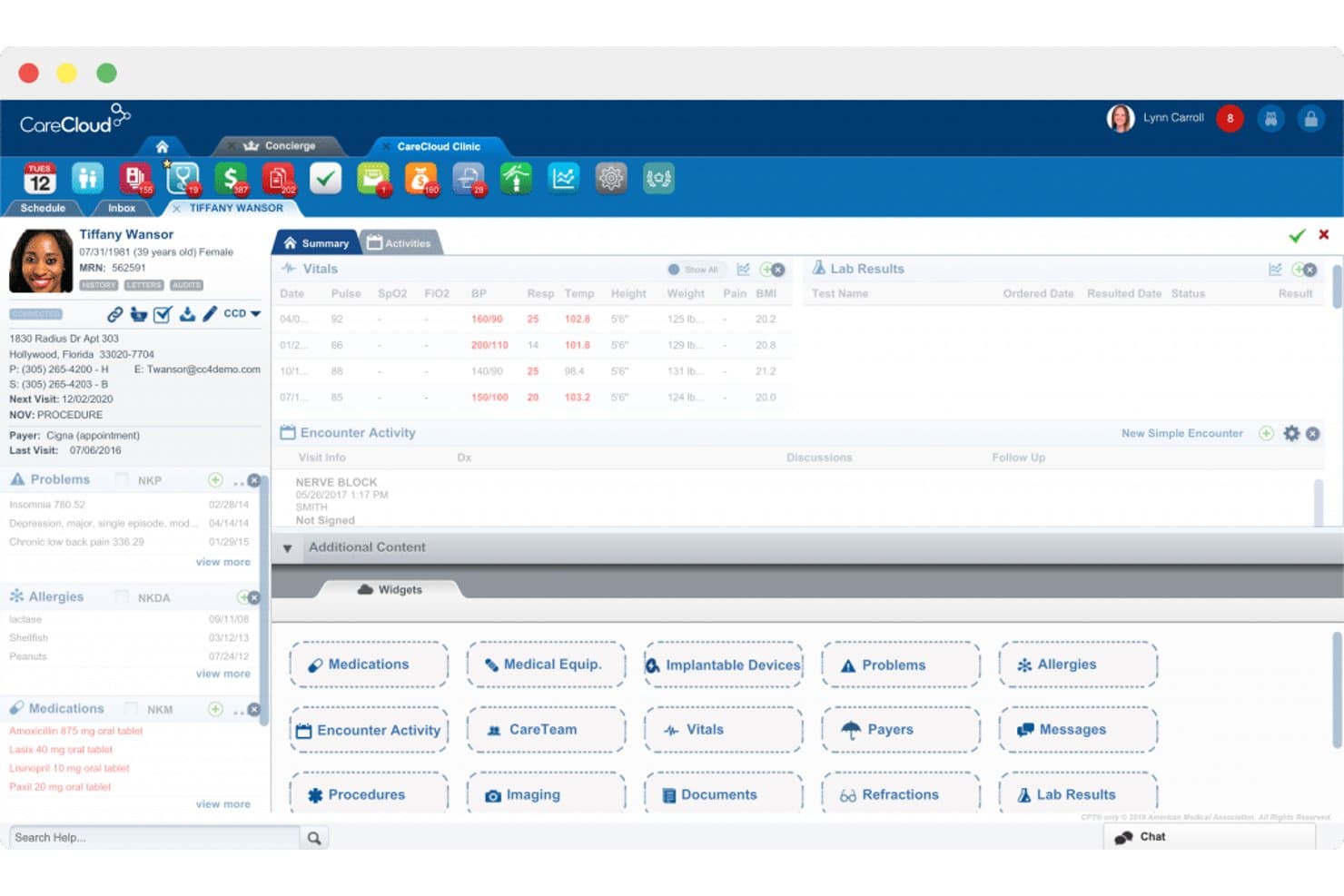This screenshot has width=1344, height=896.
Task: Check the NKP checkbox in Problems
Action: pos(122,479)
